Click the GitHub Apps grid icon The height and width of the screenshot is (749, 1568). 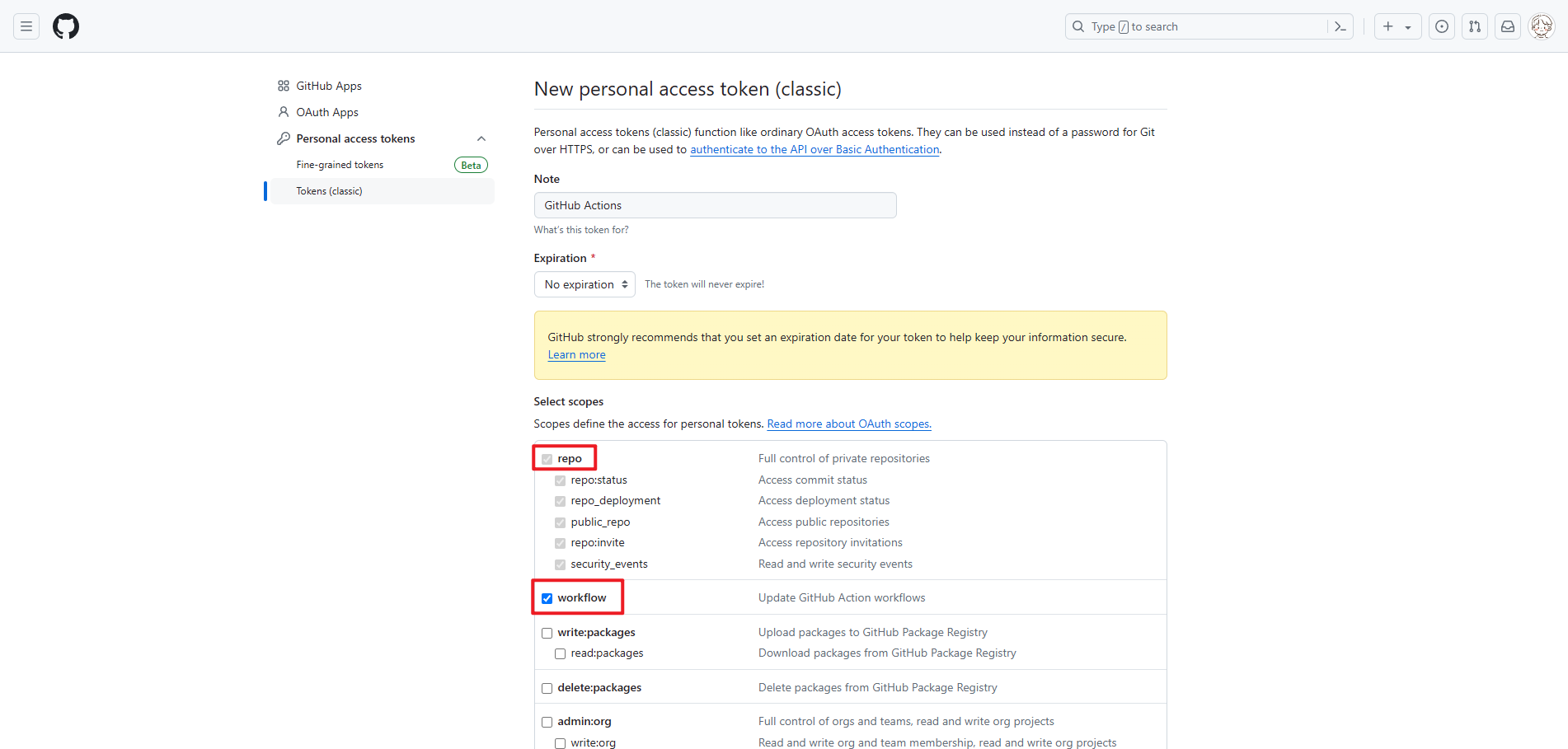click(x=284, y=86)
